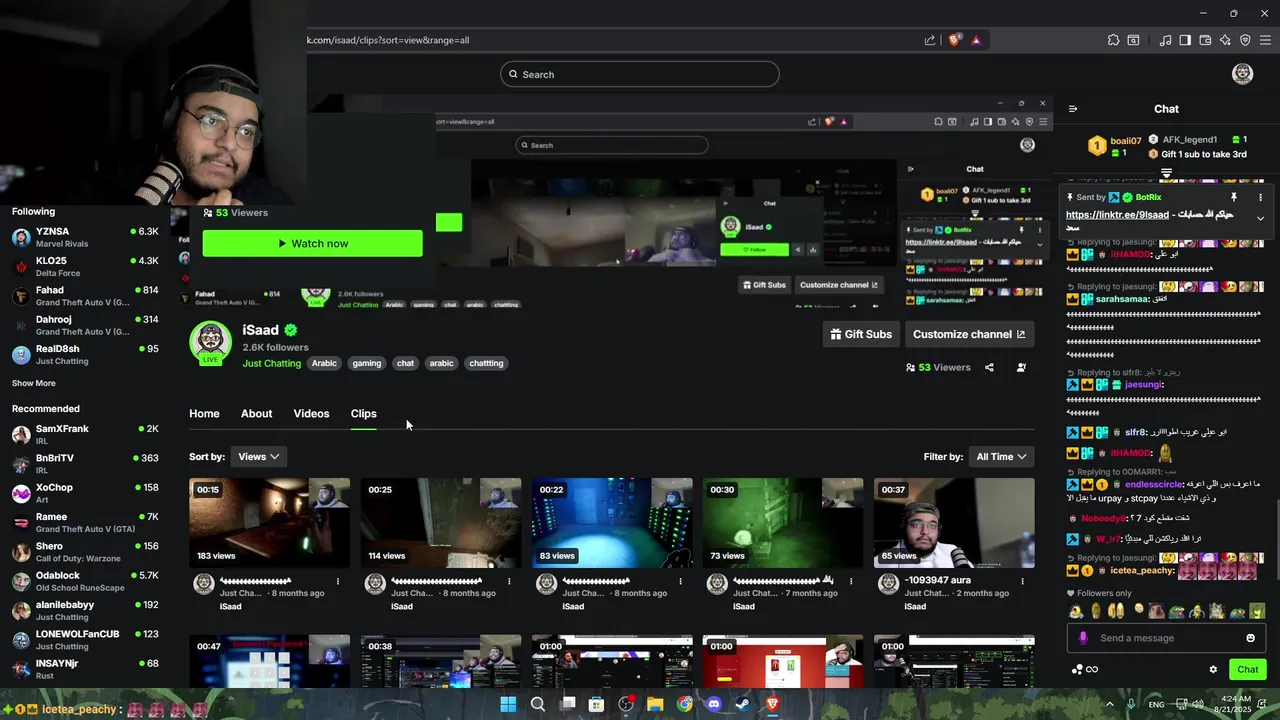Collapse the chat panel with arrow icon
Viewport: 1280px width, 720px height.
[x=1073, y=109]
